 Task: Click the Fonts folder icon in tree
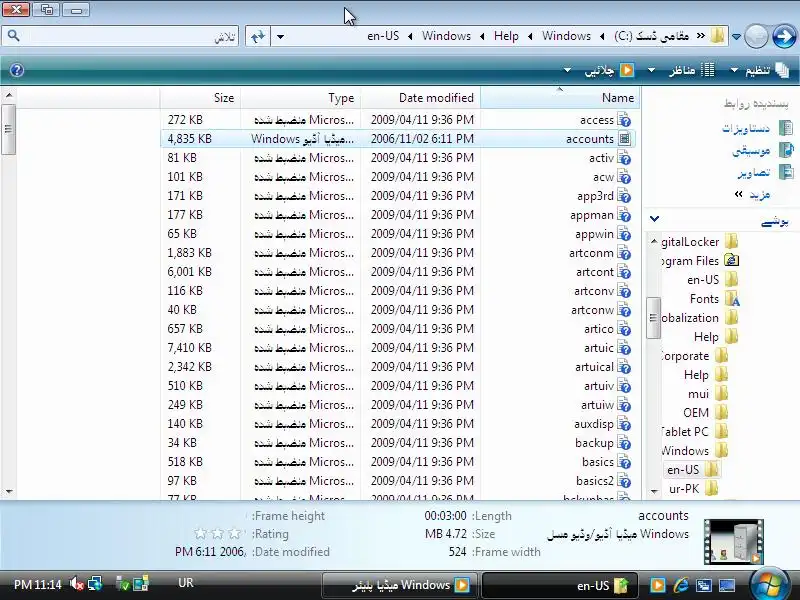[732, 299]
